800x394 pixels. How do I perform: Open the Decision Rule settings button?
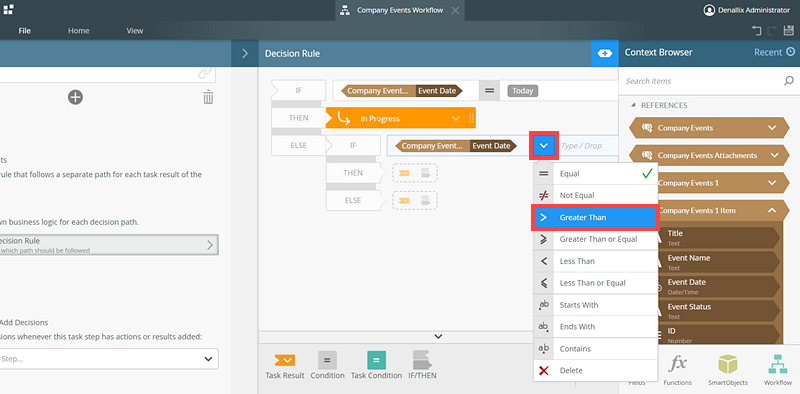109,244
